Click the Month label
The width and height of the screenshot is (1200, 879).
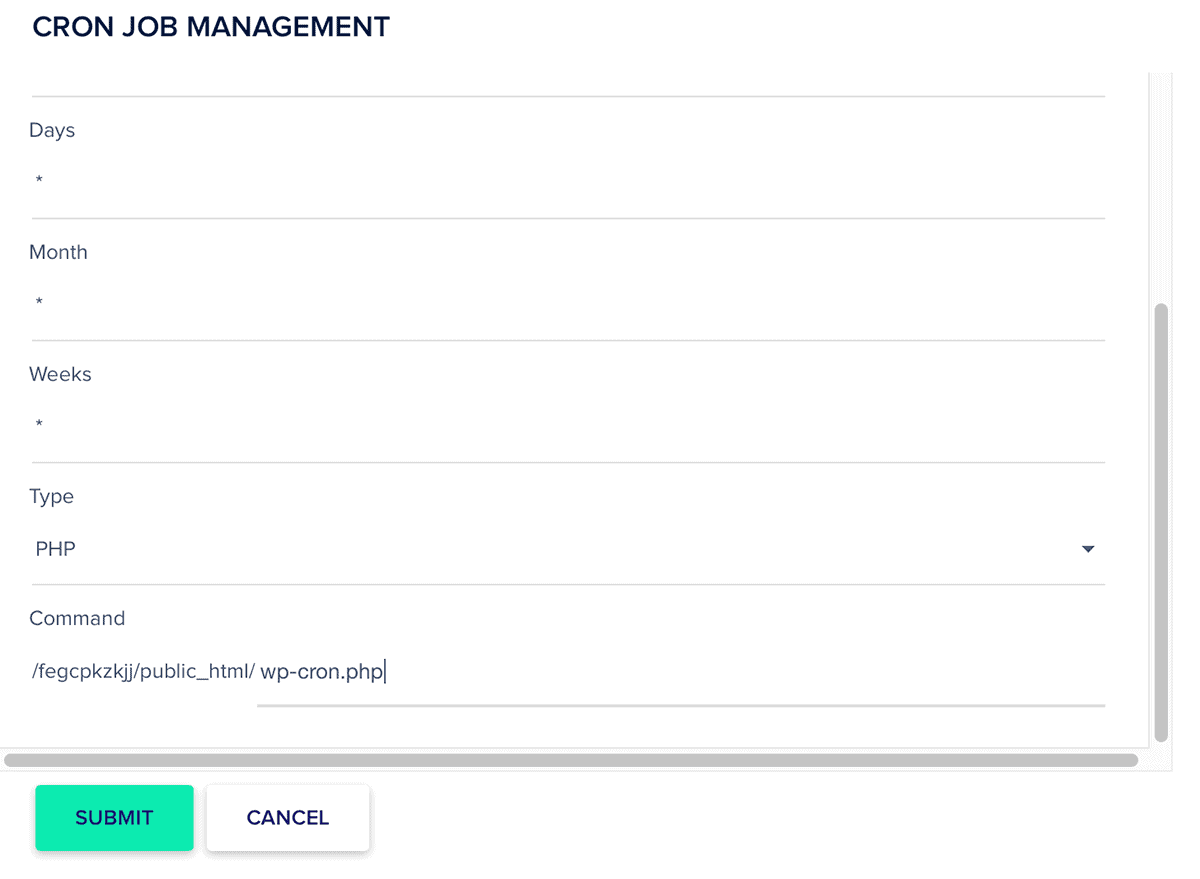[x=58, y=253]
